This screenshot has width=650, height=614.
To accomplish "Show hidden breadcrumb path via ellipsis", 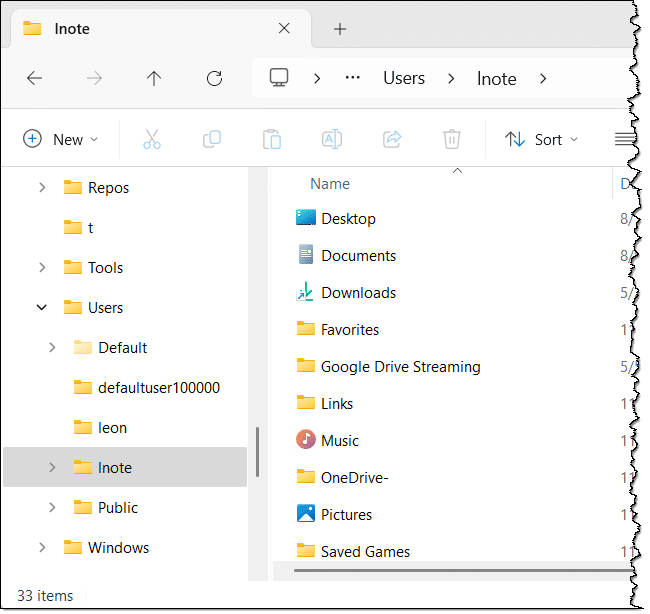I will [352, 78].
